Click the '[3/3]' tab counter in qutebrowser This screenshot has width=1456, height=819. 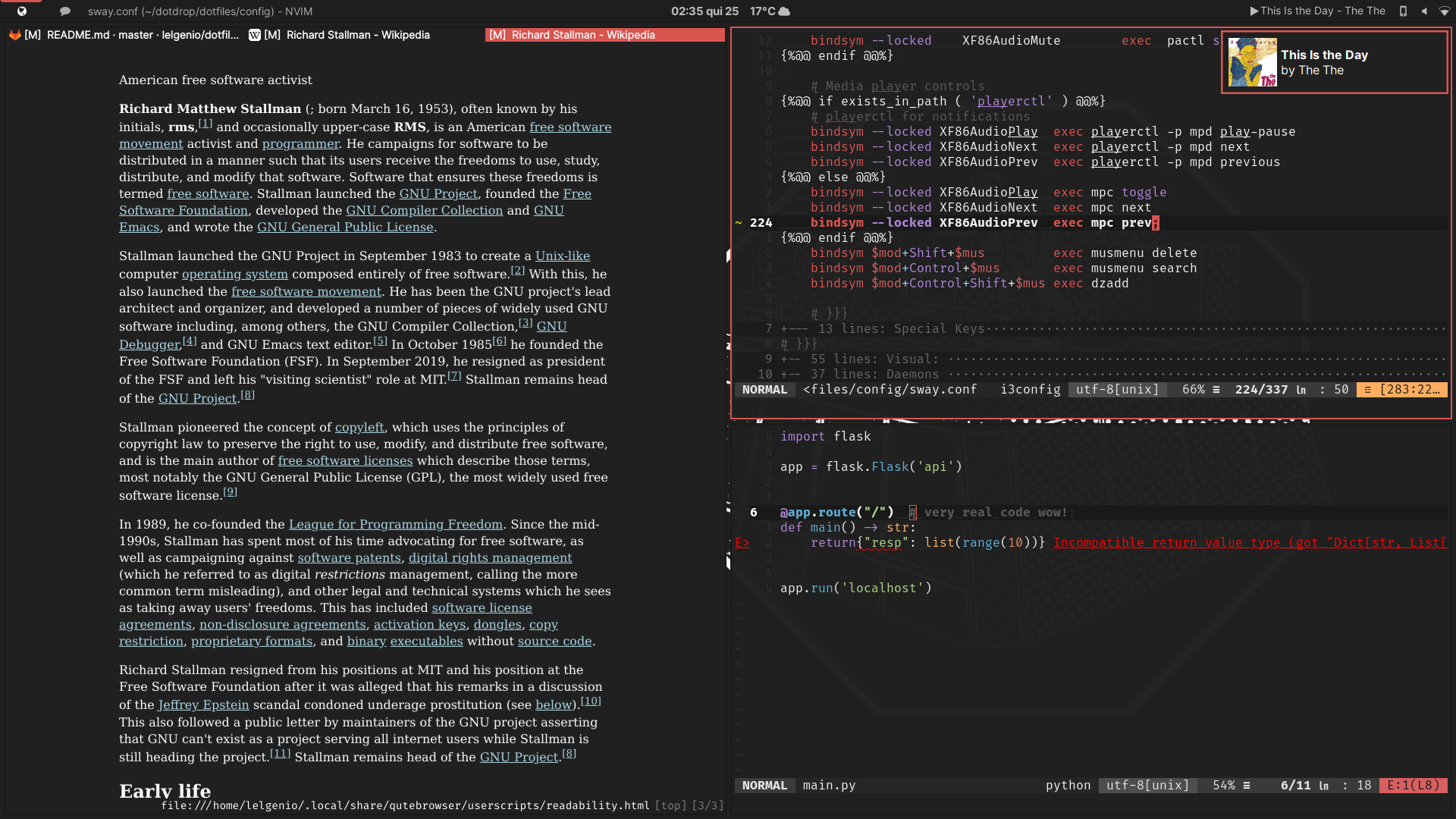click(x=708, y=805)
